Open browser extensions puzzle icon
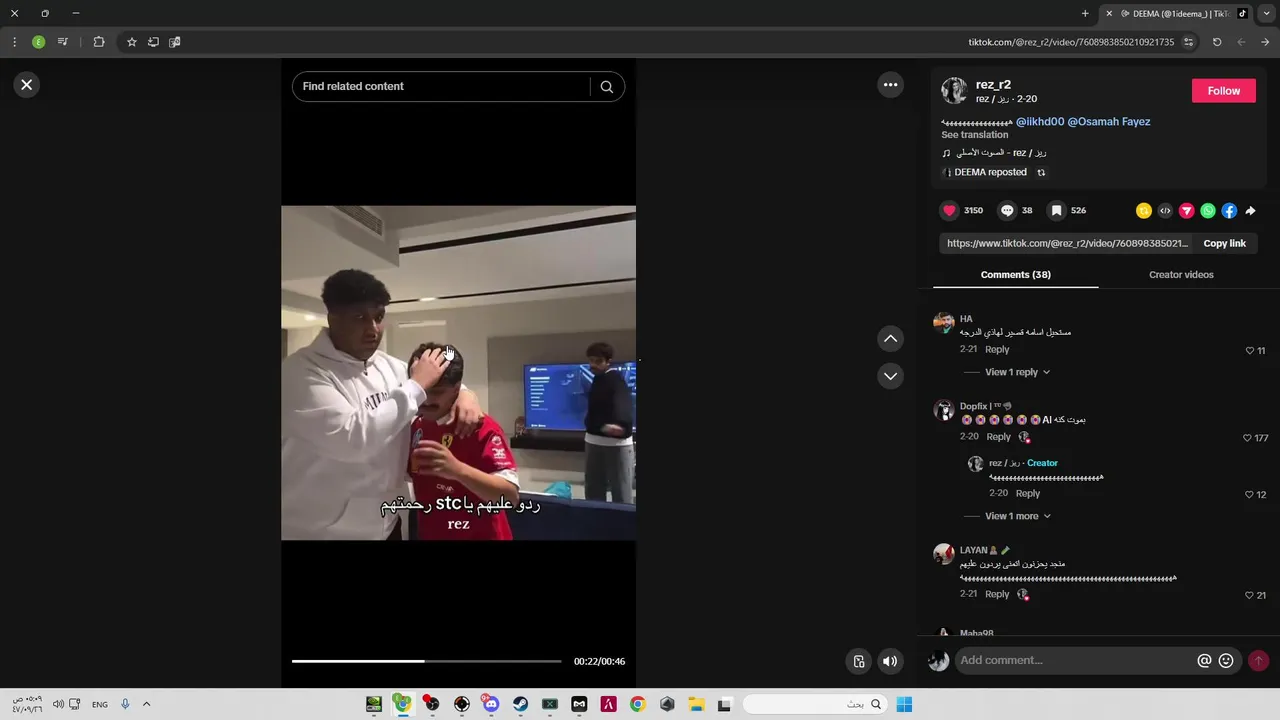 click(98, 42)
